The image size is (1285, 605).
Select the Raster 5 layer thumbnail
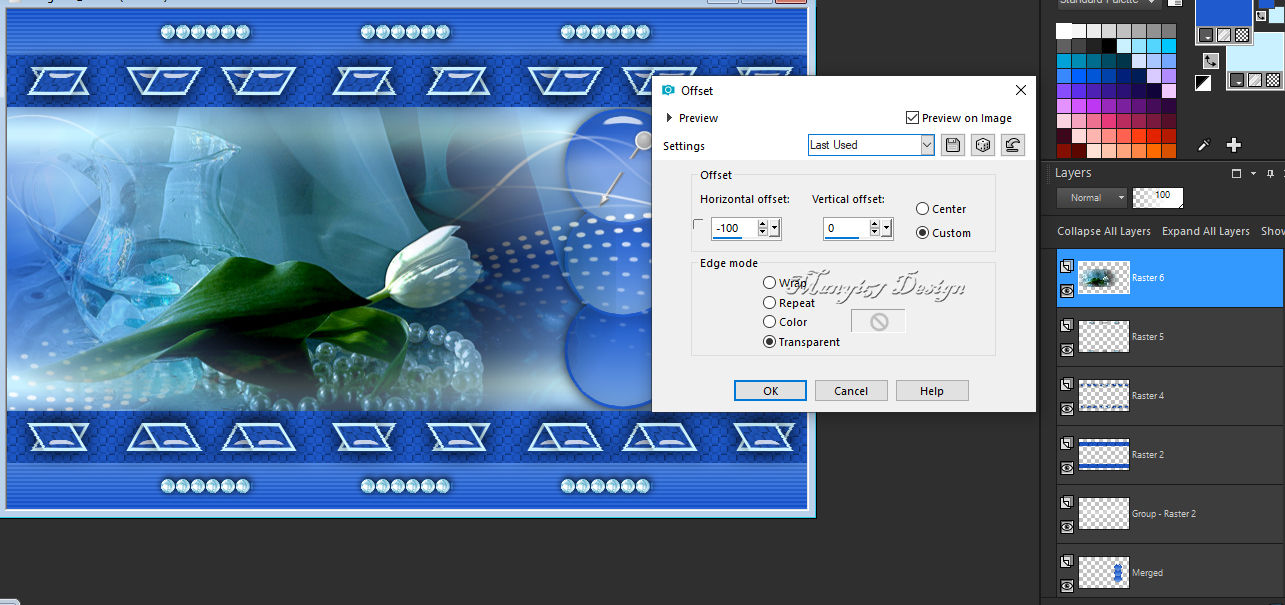pos(1104,337)
